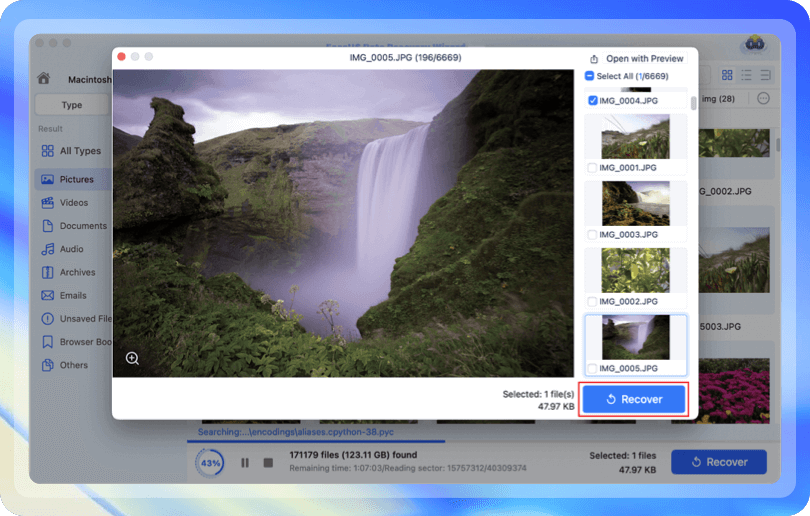Click the Macintosh drive label
This screenshot has height=516, width=810.
click(89, 80)
